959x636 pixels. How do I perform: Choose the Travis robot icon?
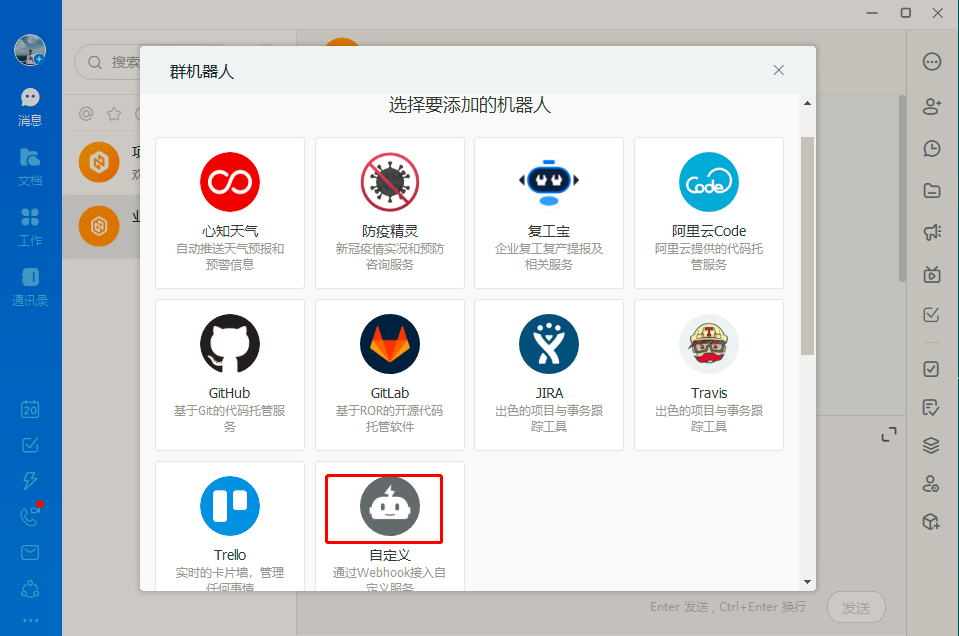[x=709, y=344]
